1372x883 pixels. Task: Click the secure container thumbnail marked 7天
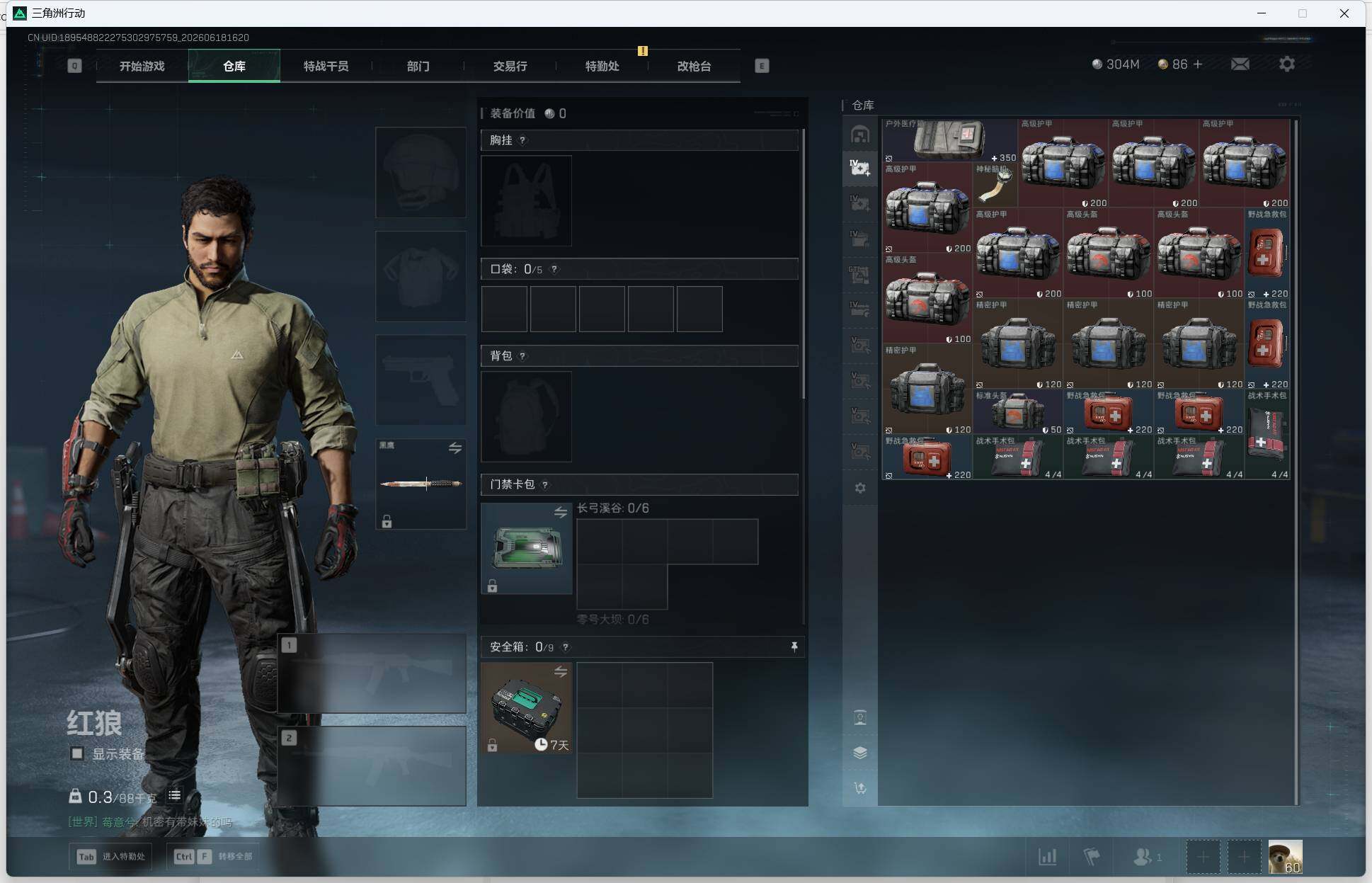pyautogui.click(x=527, y=708)
